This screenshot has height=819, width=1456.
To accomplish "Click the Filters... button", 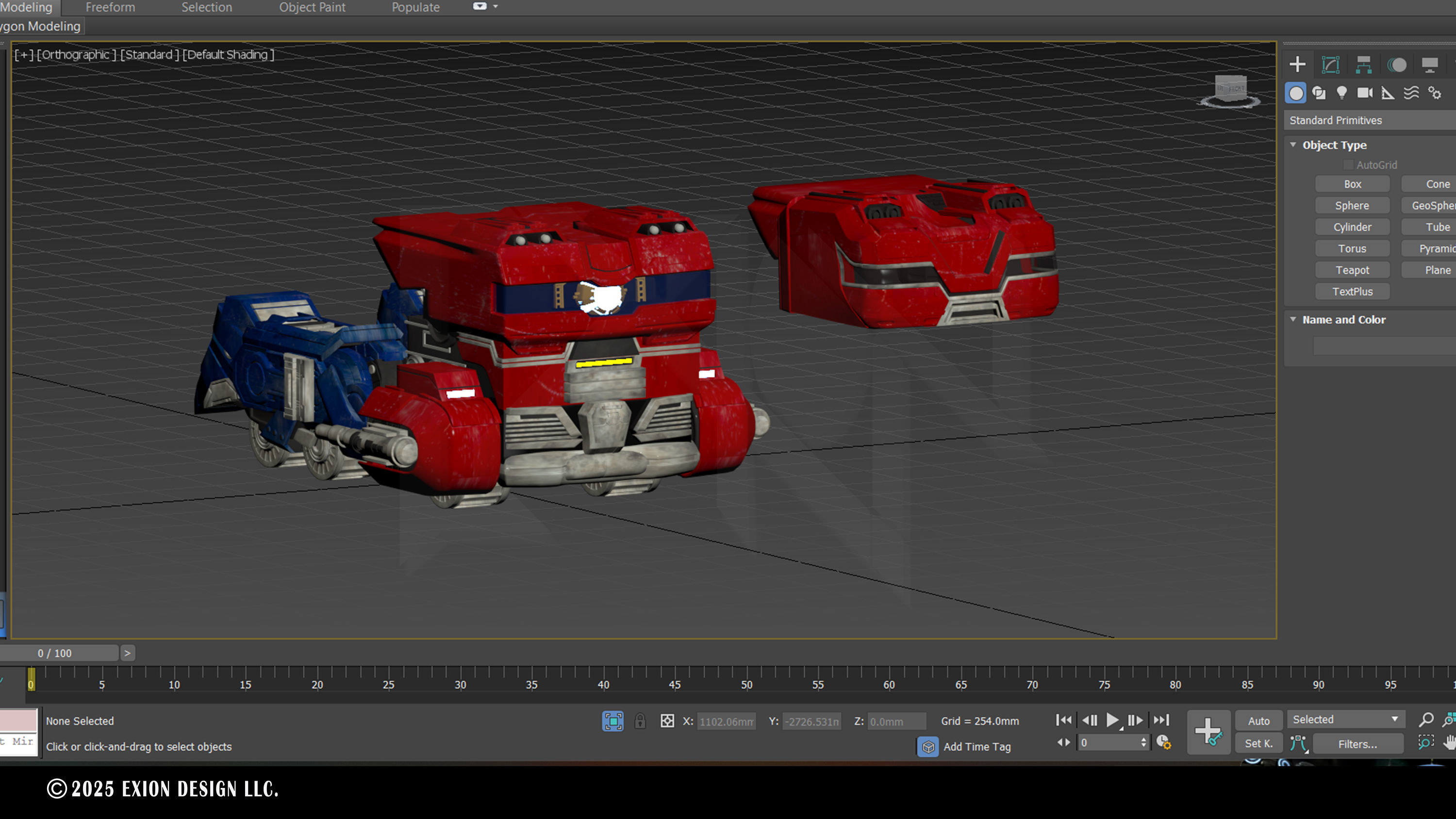I will tap(1357, 744).
